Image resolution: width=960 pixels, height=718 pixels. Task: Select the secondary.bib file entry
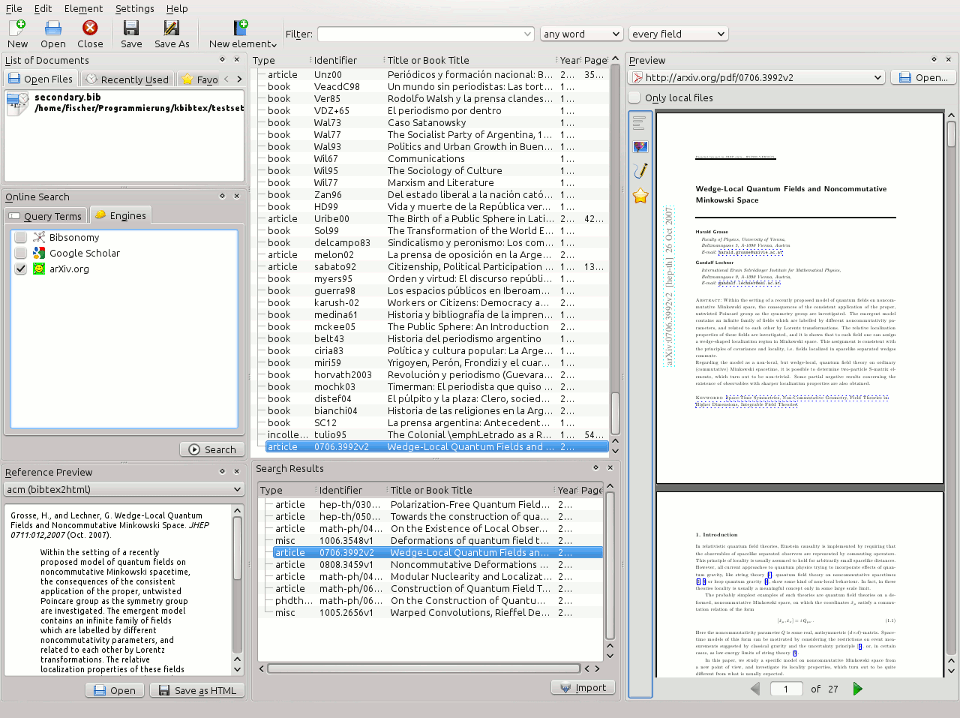click(124, 102)
